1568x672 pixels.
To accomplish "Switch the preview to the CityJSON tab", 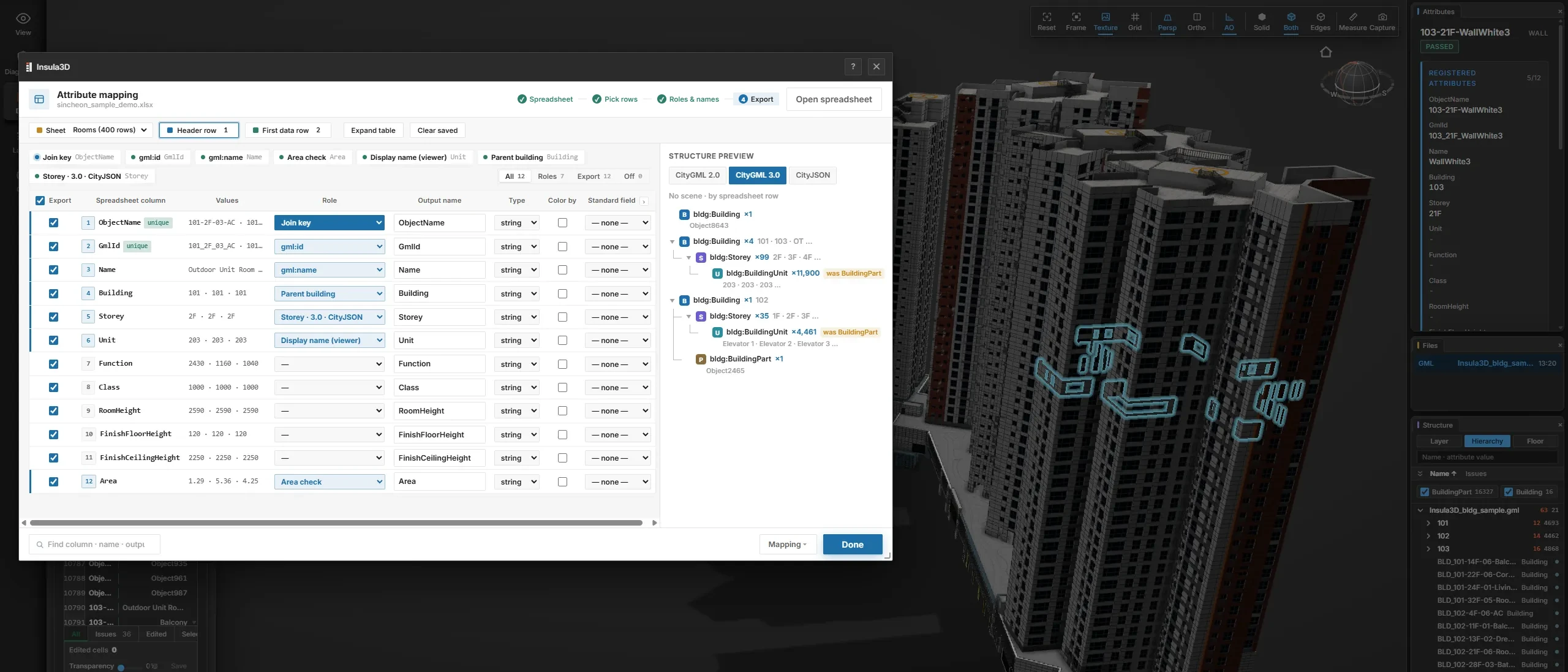I will coord(813,175).
